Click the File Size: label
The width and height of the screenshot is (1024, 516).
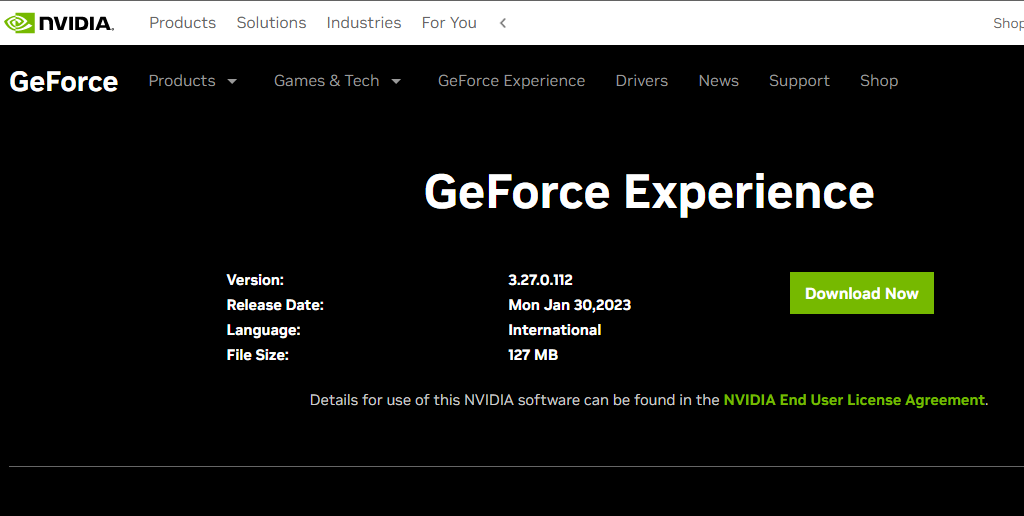click(257, 355)
